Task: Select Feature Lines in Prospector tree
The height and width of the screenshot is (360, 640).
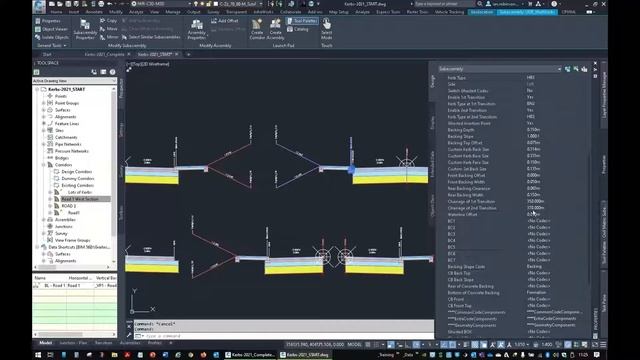Action: point(67,123)
